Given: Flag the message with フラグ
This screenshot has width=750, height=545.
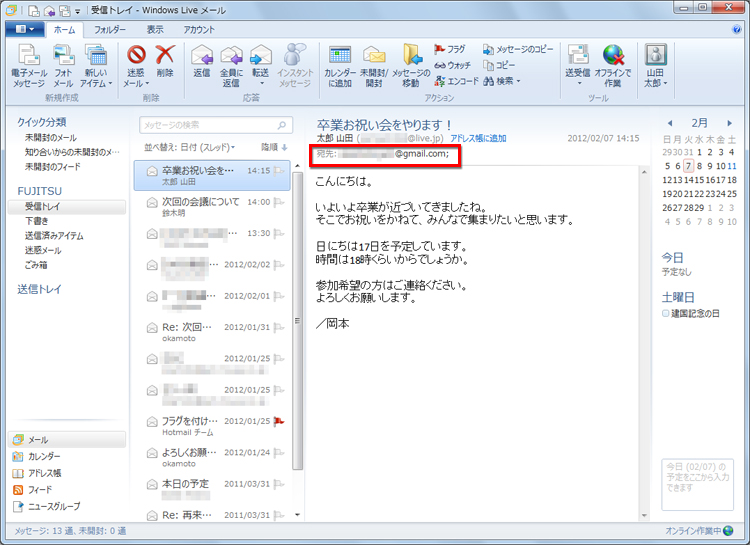Looking at the screenshot, I should (450, 49).
